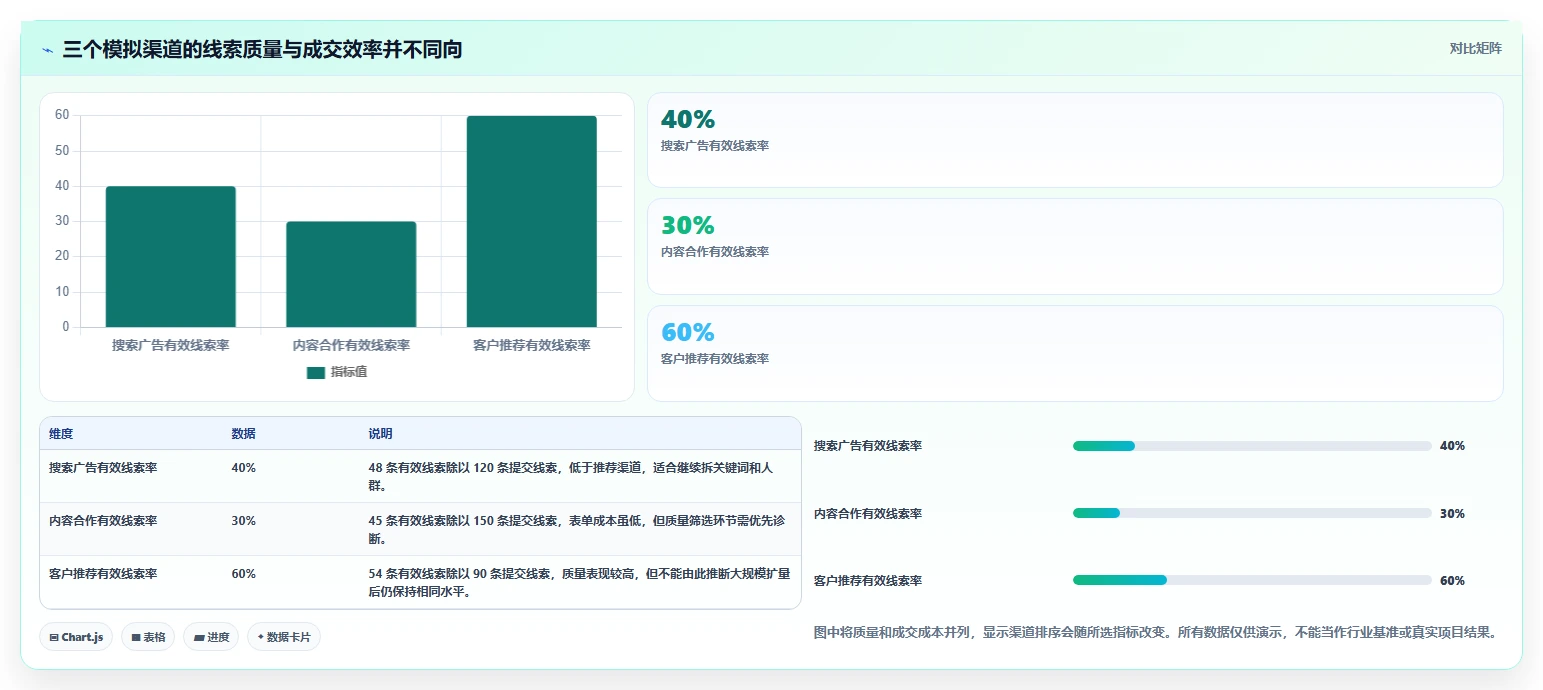Click the lightning icon beside the title

(48, 49)
